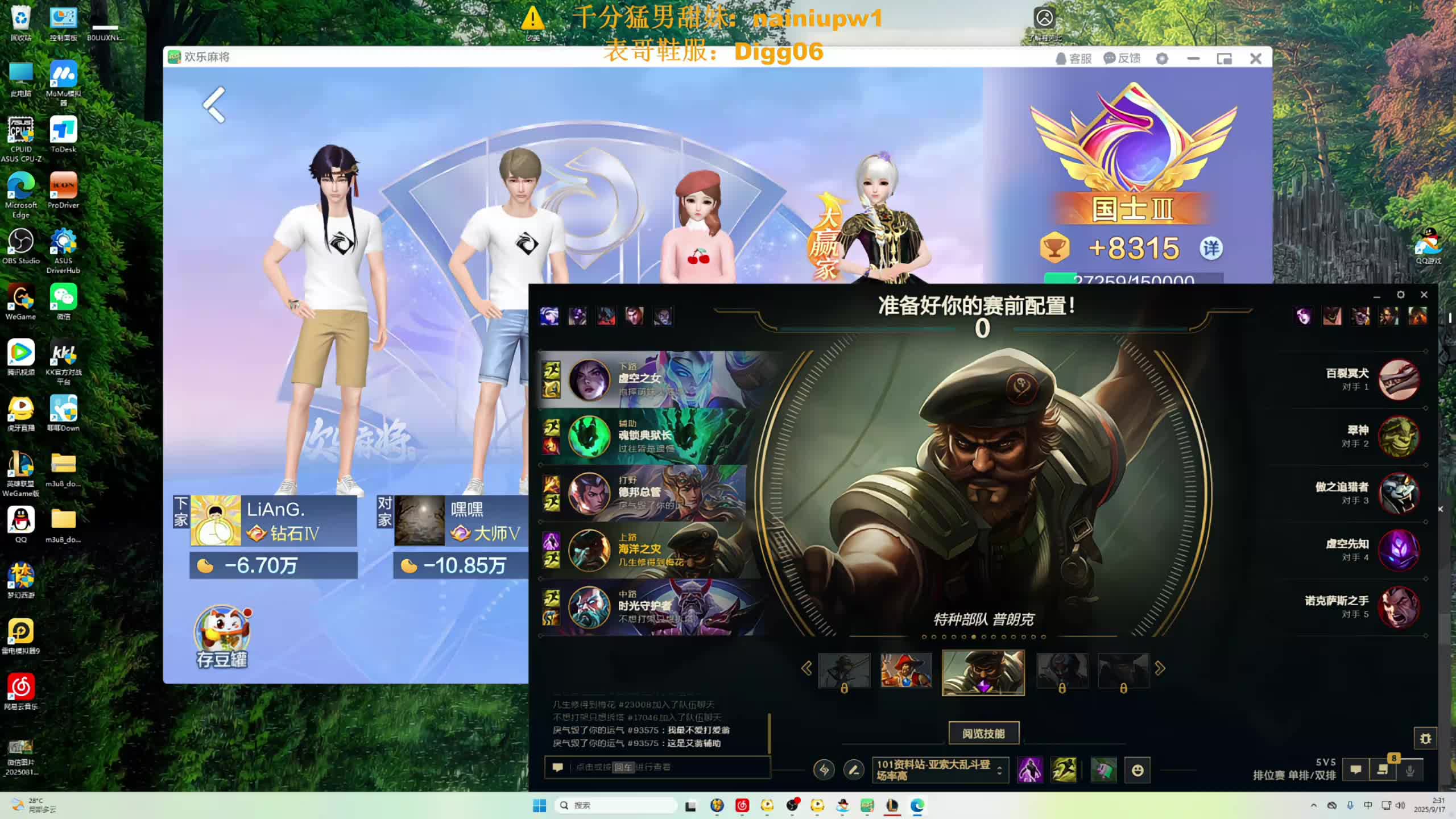
Task: Open the ward skin selector icon
Action: tap(1103, 770)
